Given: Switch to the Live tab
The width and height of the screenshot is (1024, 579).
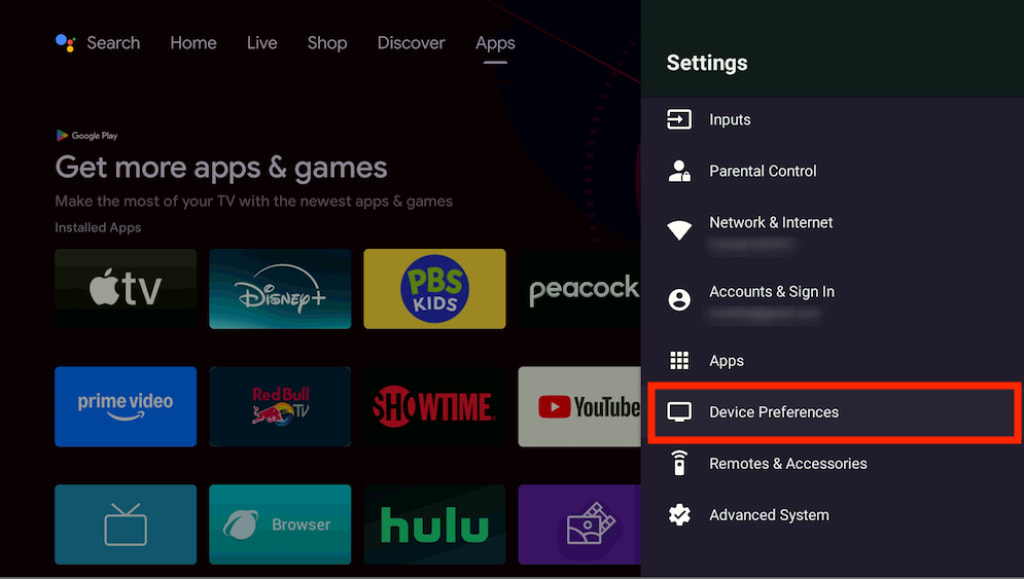Looking at the screenshot, I should 262,43.
